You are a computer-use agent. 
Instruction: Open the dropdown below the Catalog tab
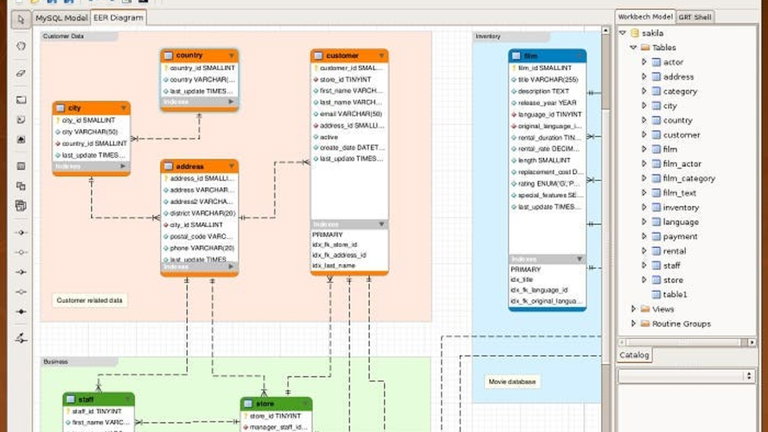(686, 376)
